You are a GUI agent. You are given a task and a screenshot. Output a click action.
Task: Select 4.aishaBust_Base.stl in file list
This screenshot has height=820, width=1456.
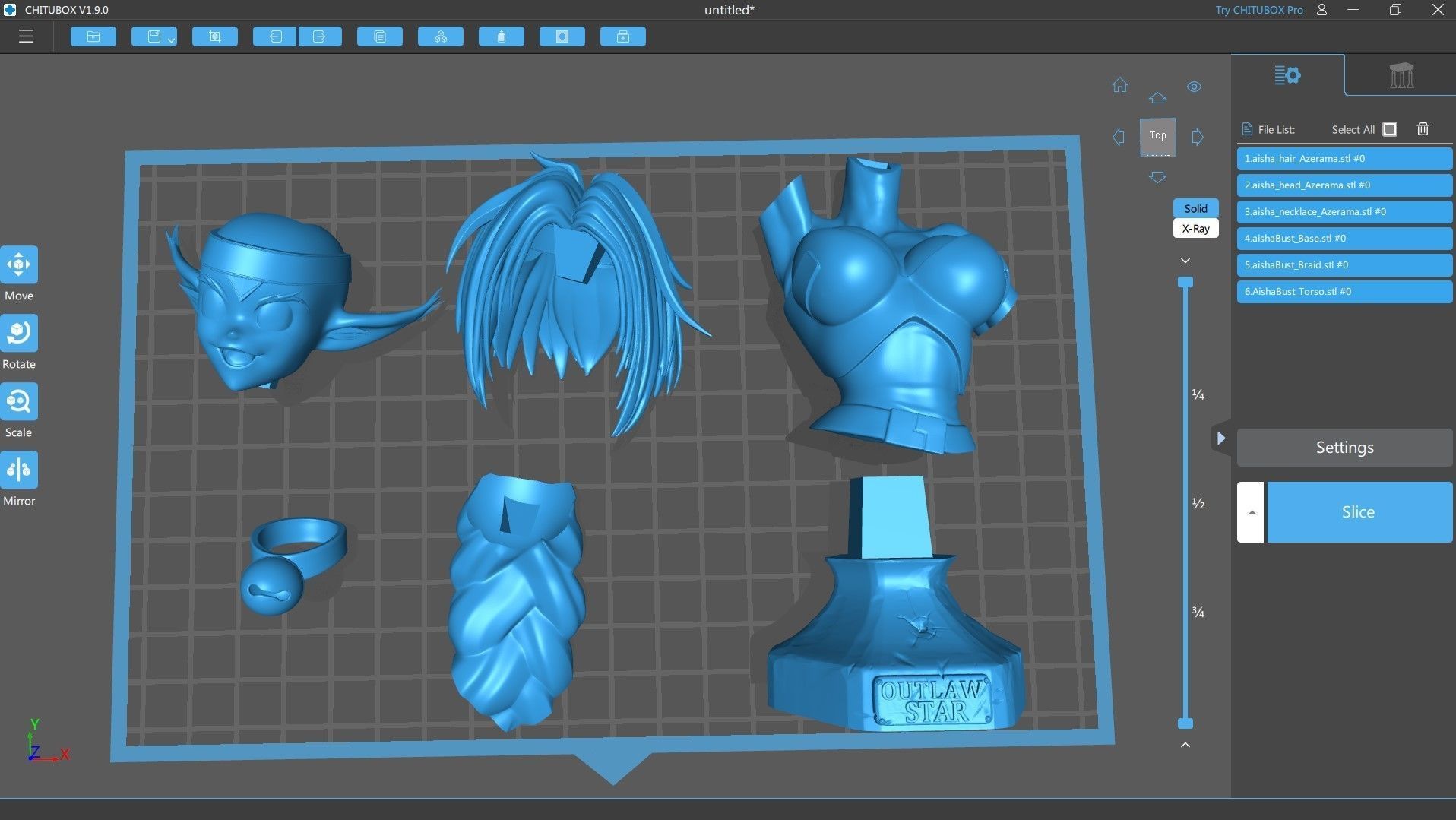tap(1344, 239)
